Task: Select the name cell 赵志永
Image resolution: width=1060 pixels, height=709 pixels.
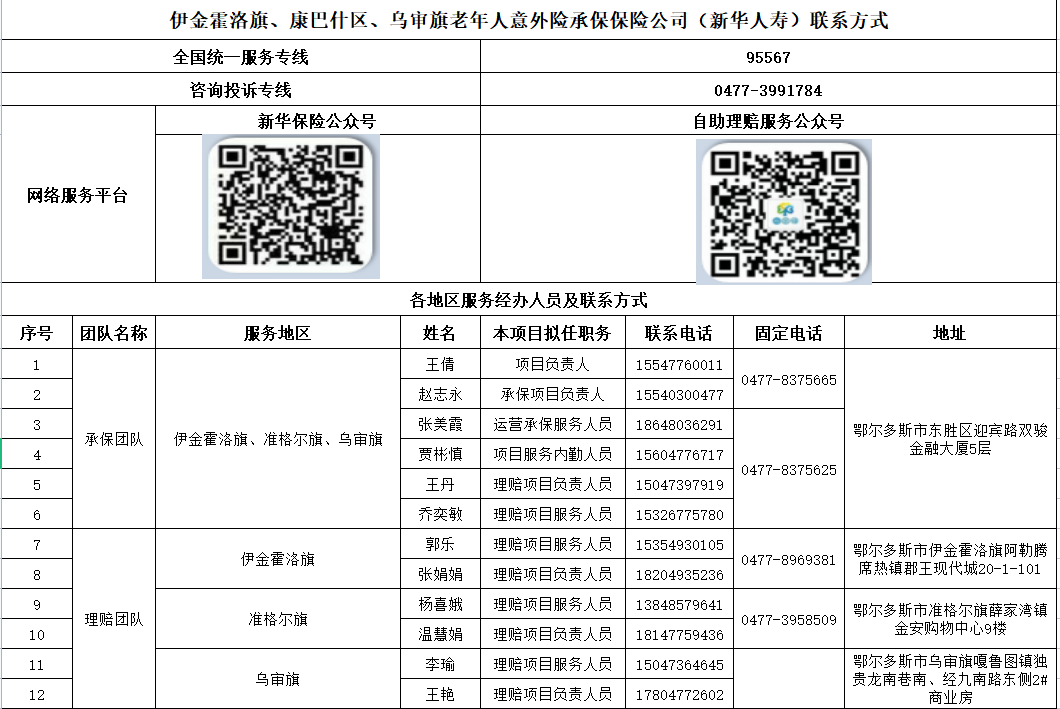Action: 440,394
